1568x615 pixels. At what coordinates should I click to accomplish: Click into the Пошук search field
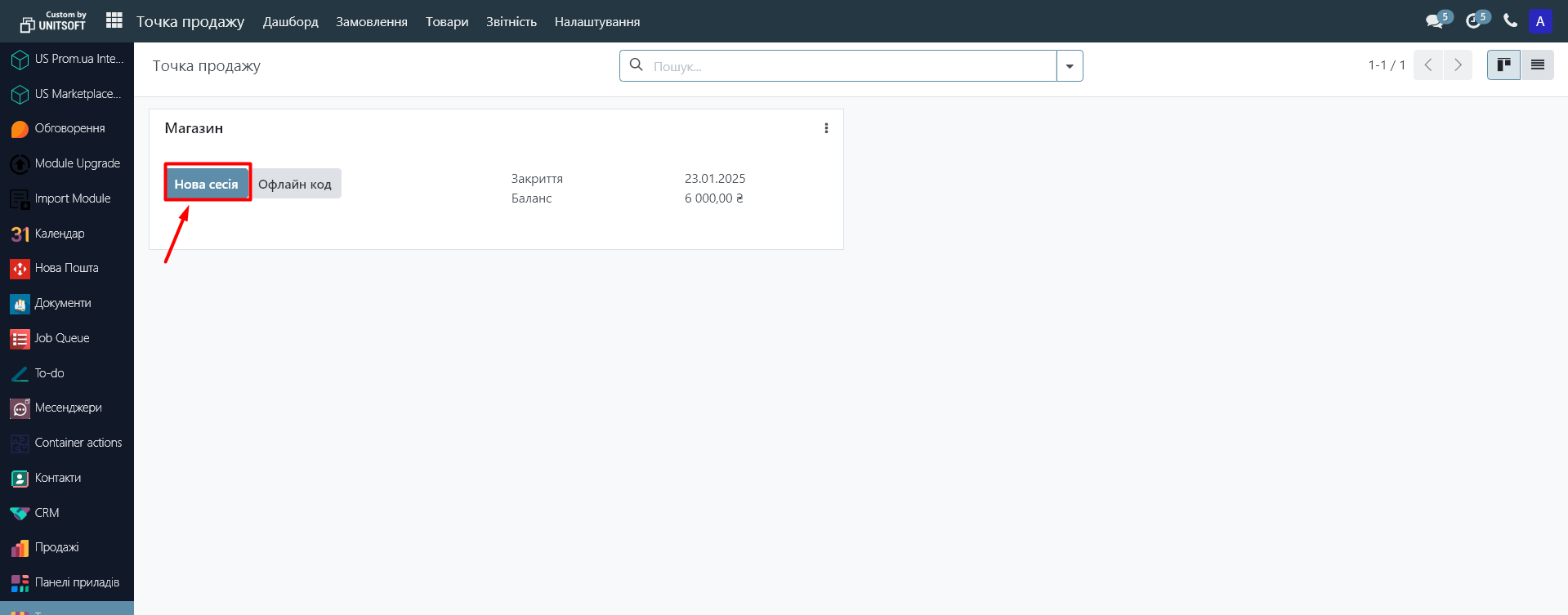[x=850, y=66]
